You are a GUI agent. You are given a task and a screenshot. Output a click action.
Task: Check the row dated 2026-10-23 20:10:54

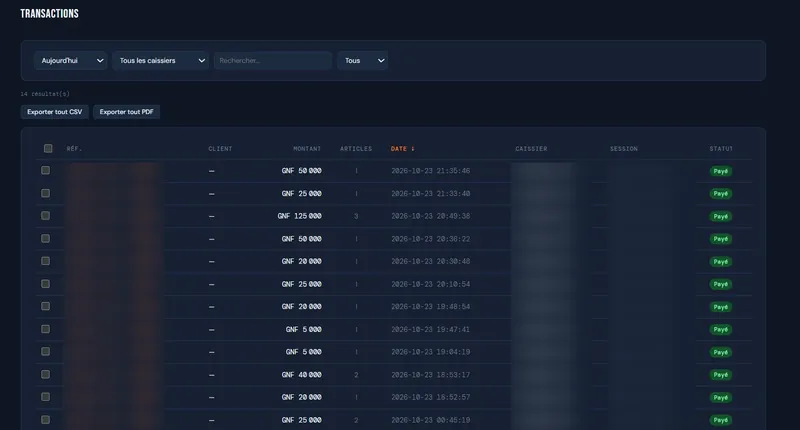(x=45, y=284)
